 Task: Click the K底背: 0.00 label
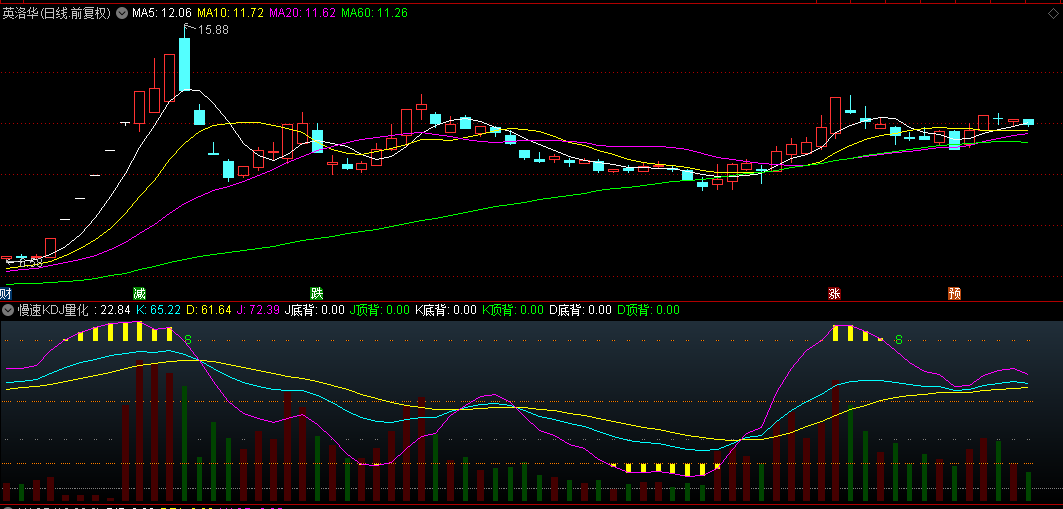(446, 310)
